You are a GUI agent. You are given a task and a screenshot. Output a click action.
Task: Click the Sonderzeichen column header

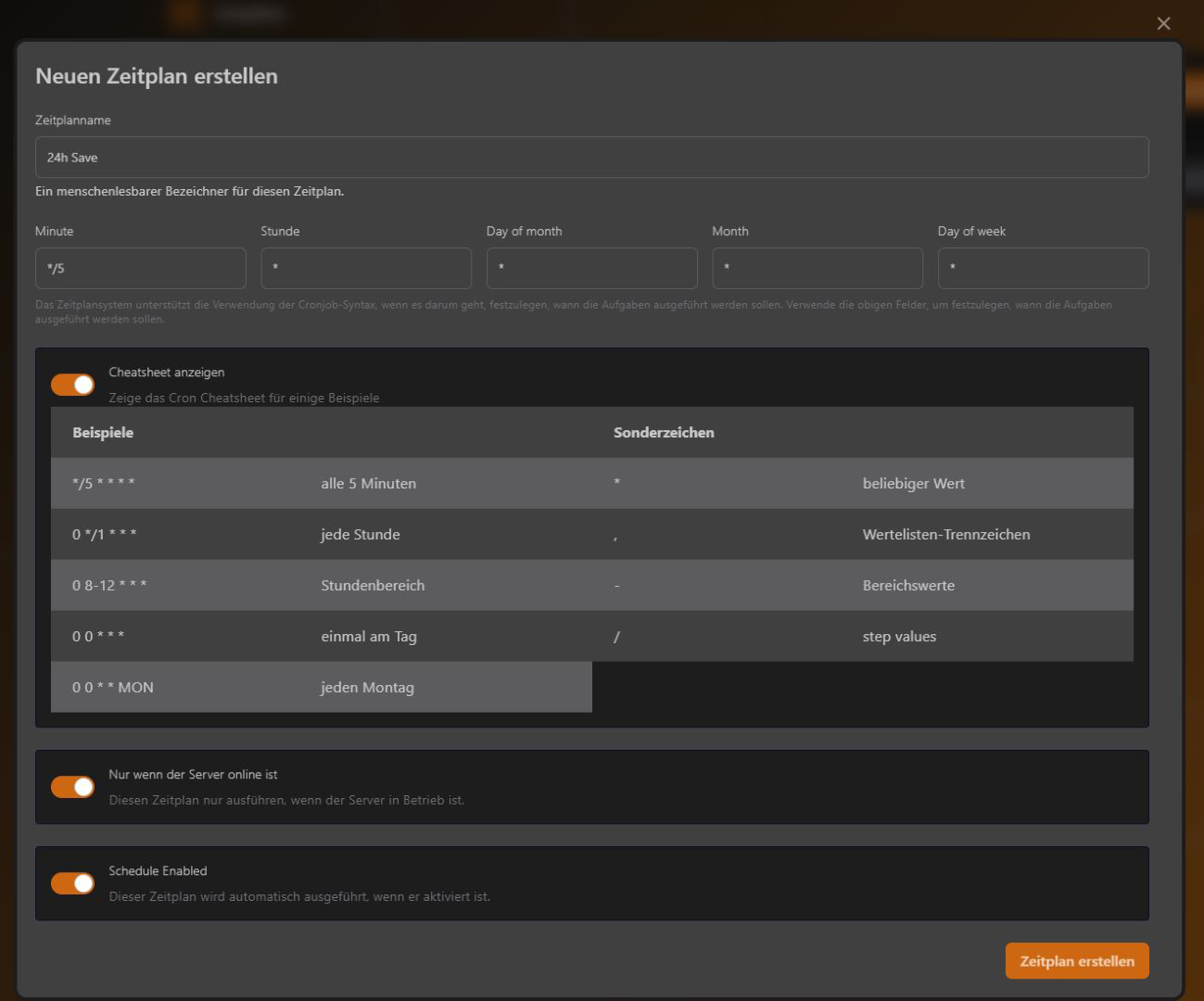click(x=664, y=433)
